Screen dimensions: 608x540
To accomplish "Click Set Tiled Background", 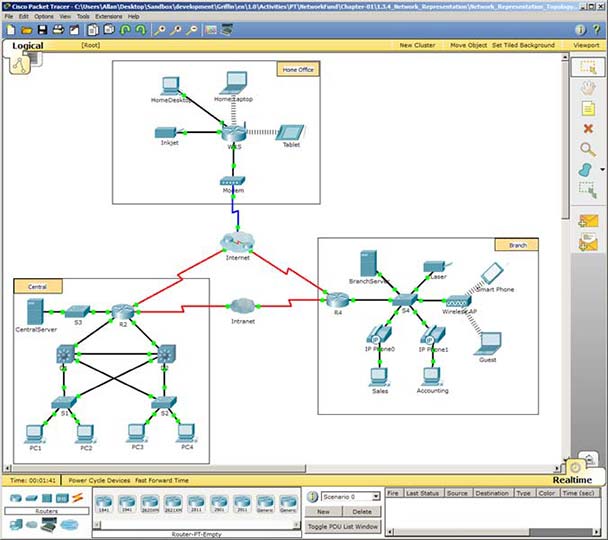I will pos(523,45).
